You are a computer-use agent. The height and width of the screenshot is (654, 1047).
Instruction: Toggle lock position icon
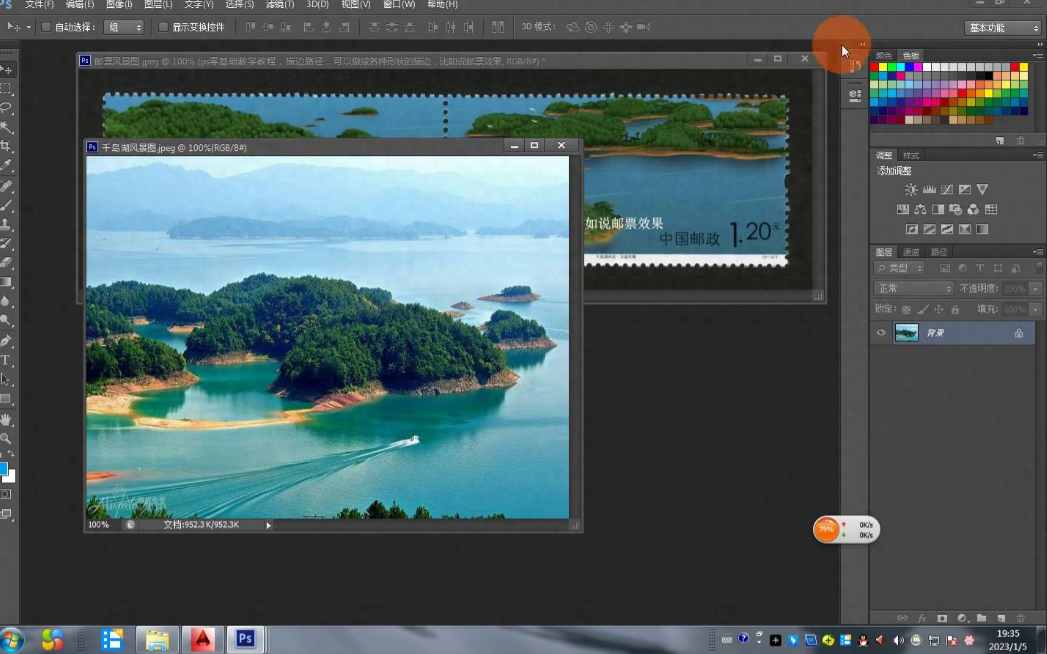pyautogui.click(x=938, y=309)
